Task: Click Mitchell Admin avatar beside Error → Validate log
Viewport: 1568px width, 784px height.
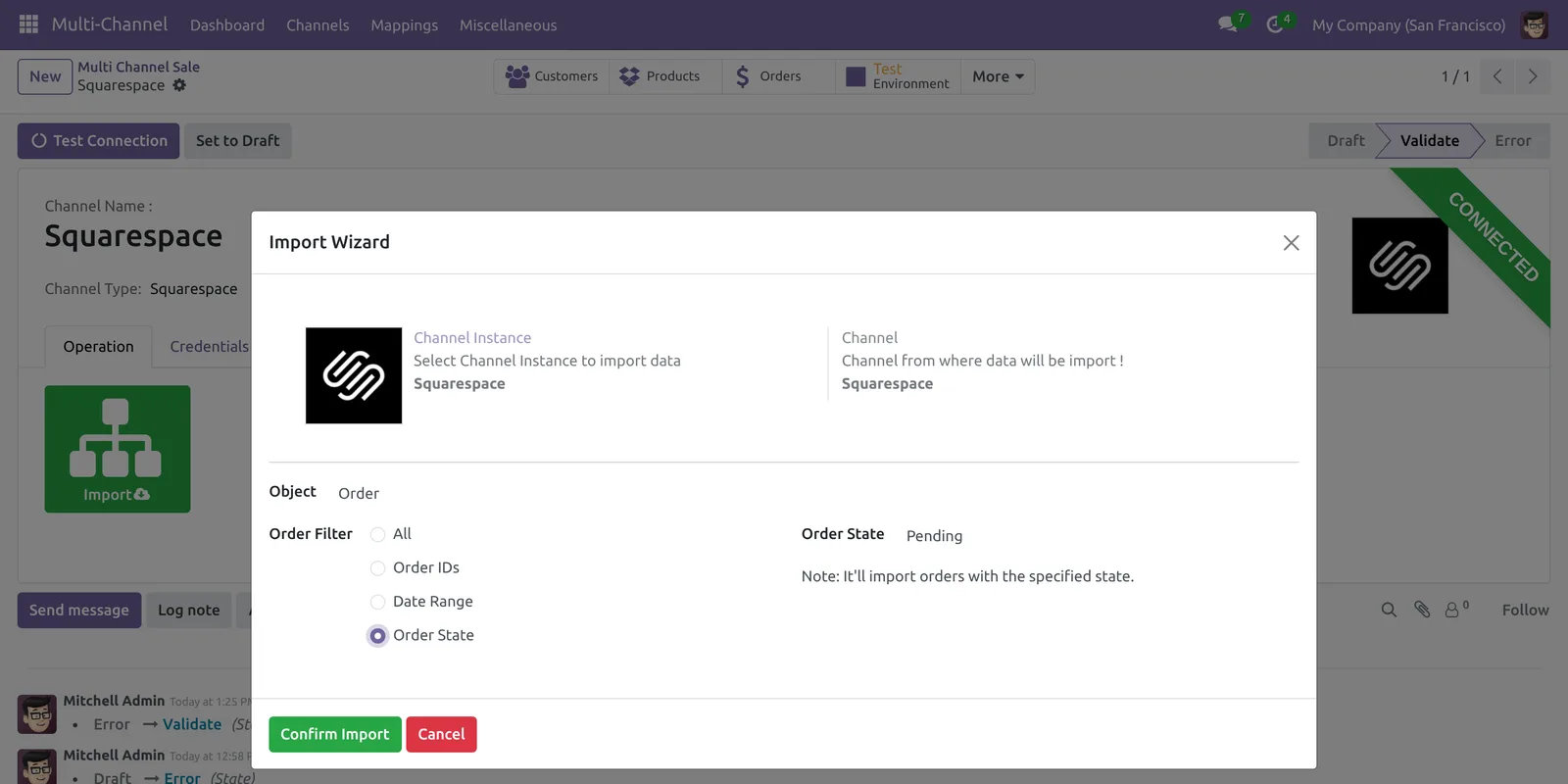Action: point(37,714)
